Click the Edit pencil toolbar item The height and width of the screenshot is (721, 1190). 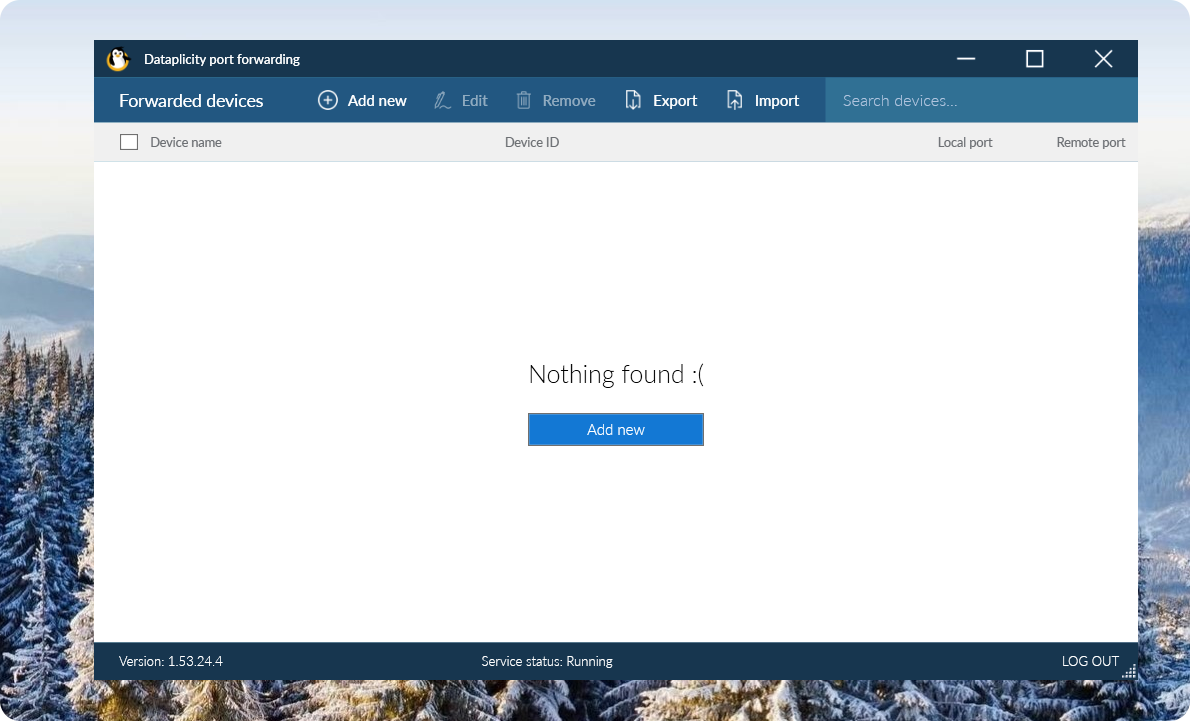point(461,100)
